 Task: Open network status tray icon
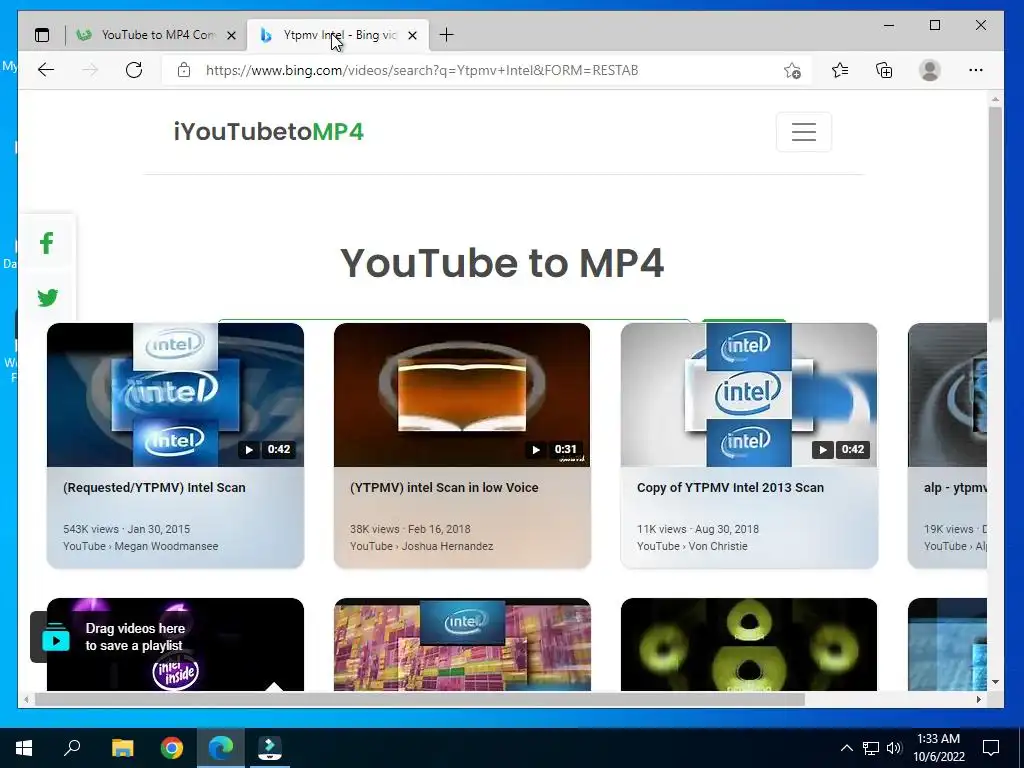point(871,748)
